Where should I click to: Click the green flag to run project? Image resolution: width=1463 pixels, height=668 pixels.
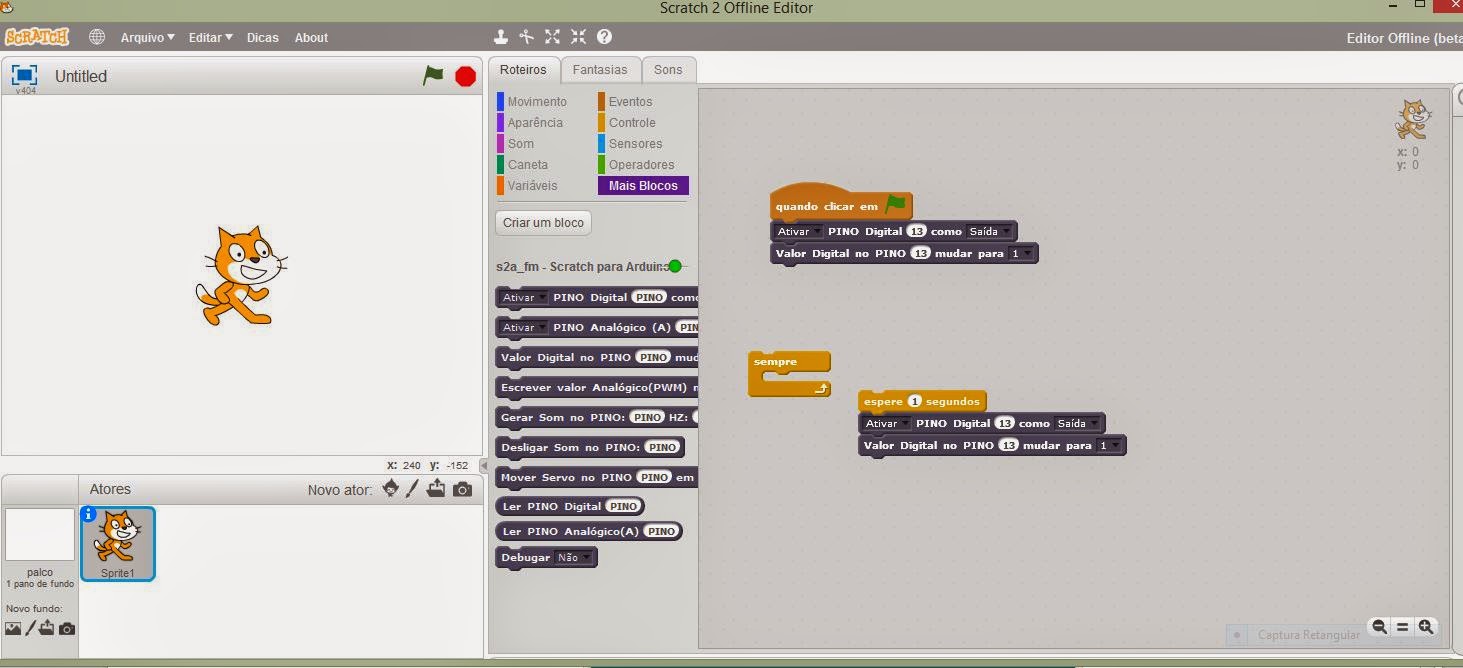(433, 75)
